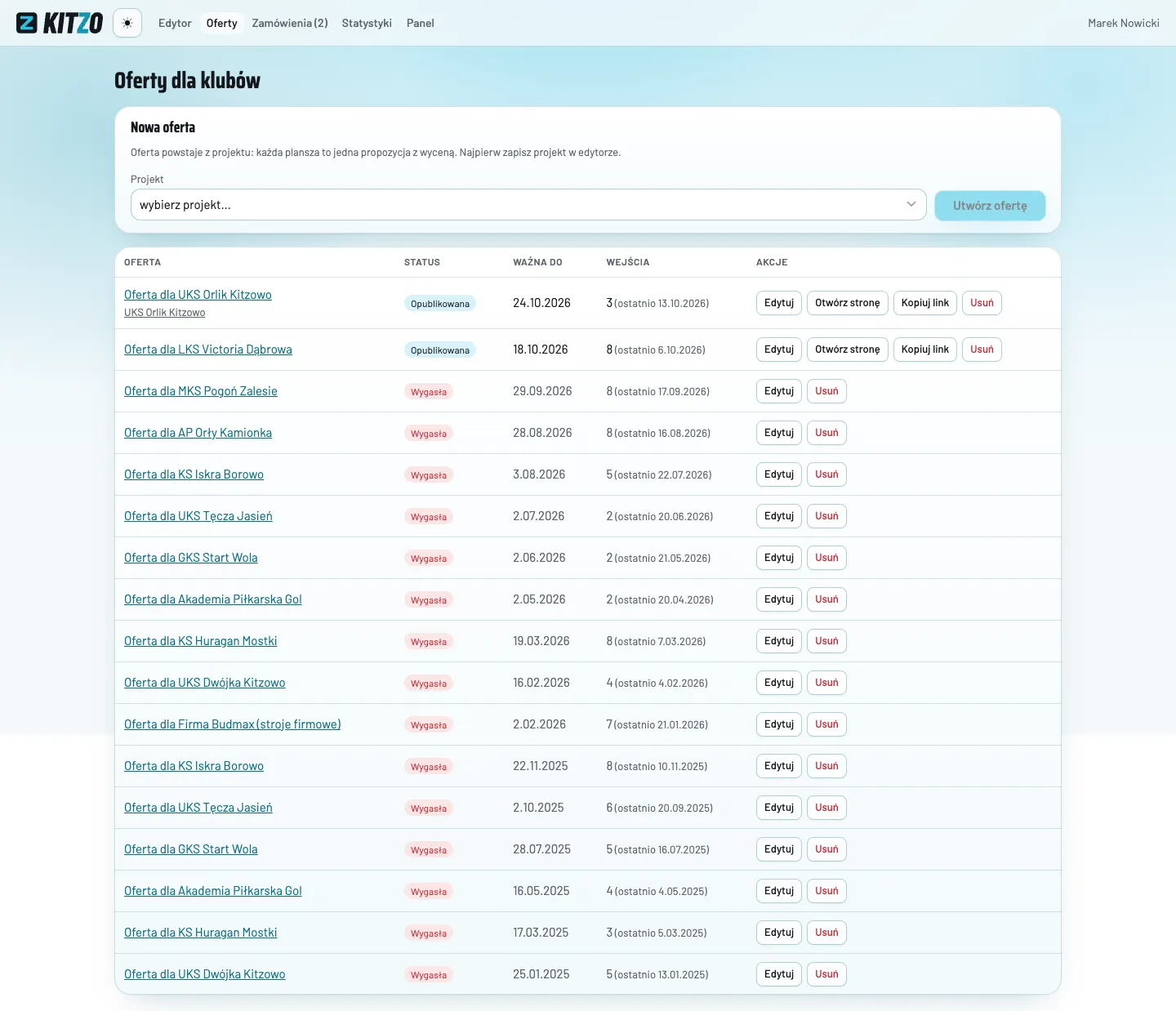Open Akademia Piłkarska Gol offer valid 2.05.2026
This screenshot has height=1011, width=1176.
(x=213, y=599)
